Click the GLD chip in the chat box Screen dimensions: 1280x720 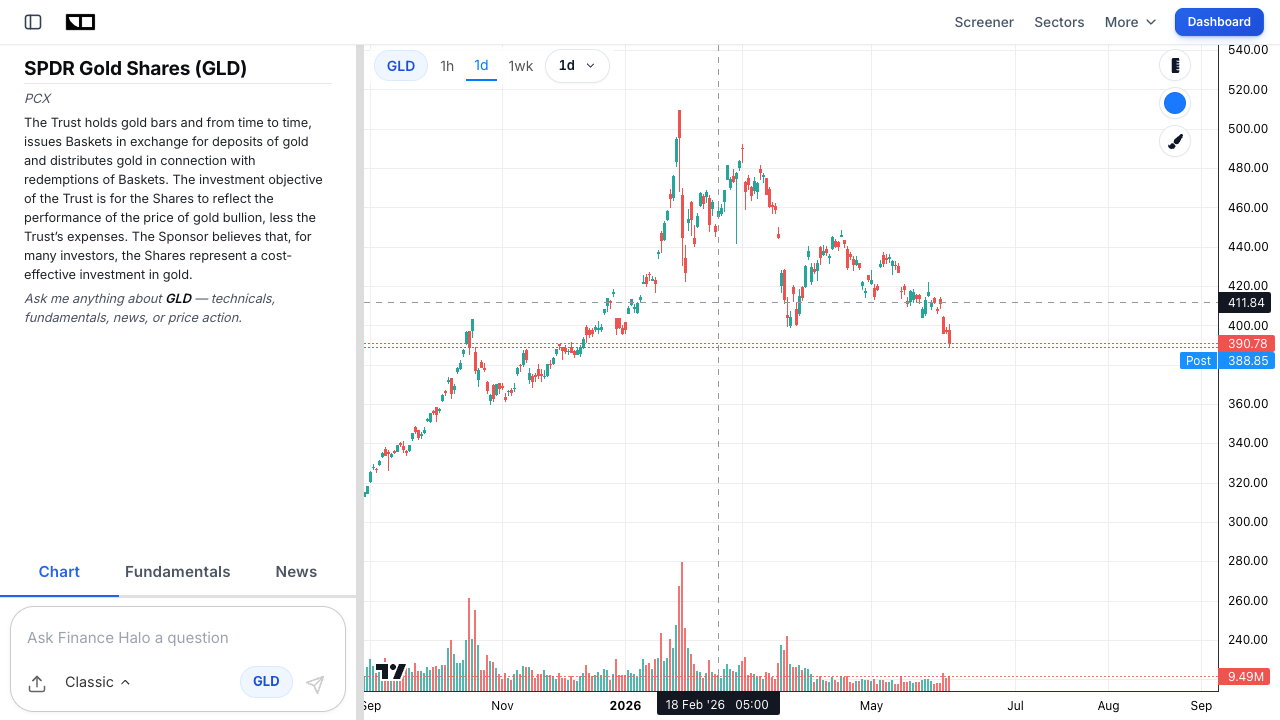pos(266,682)
